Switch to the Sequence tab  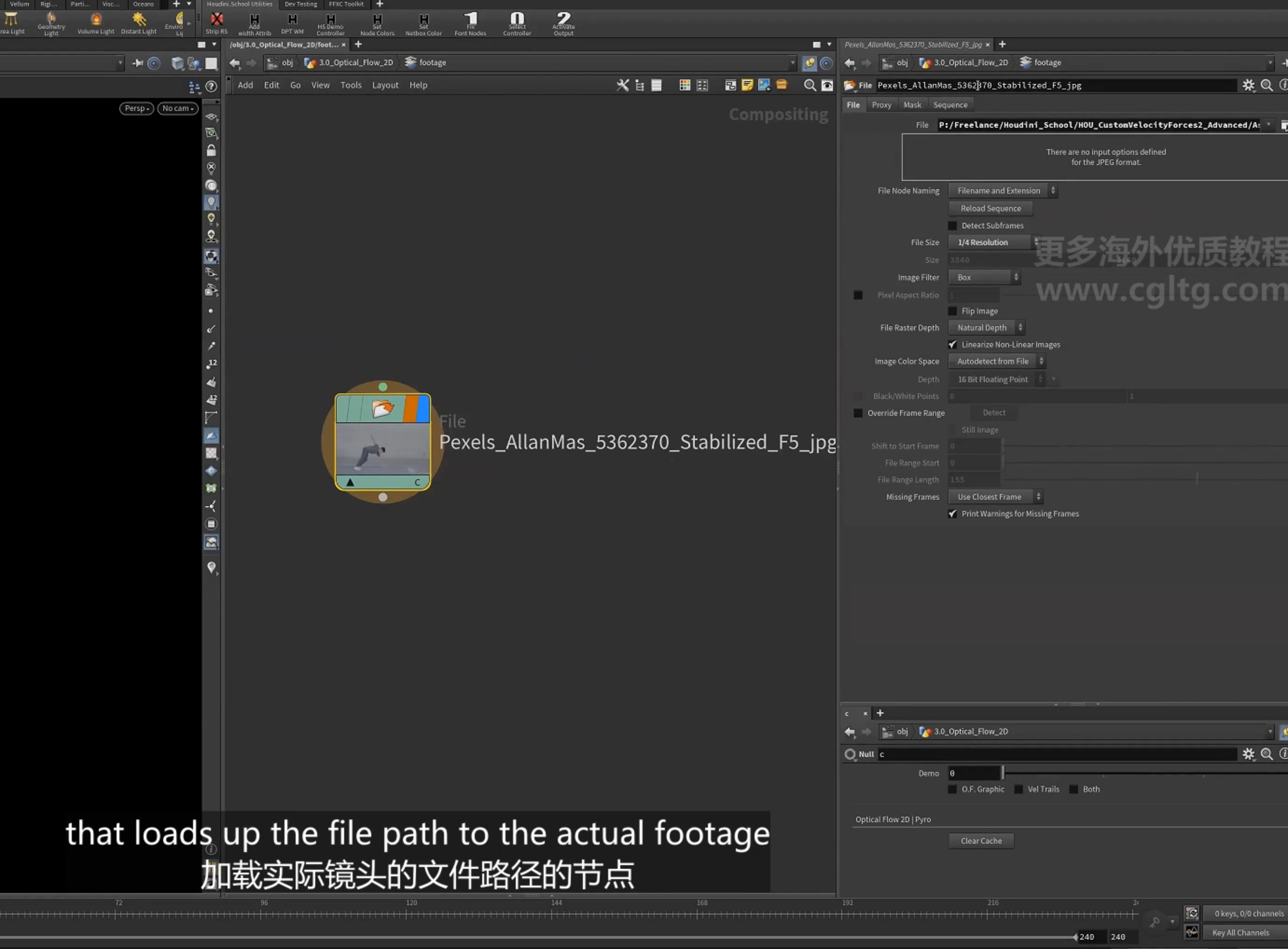click(950, 105)
